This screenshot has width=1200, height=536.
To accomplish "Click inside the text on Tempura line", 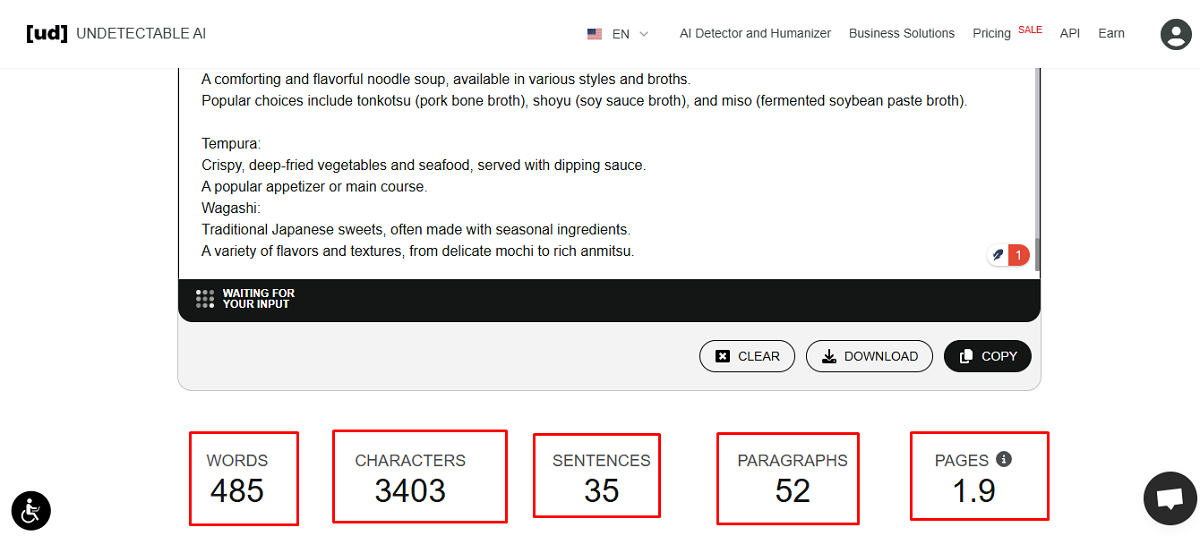I will (231, 144).
